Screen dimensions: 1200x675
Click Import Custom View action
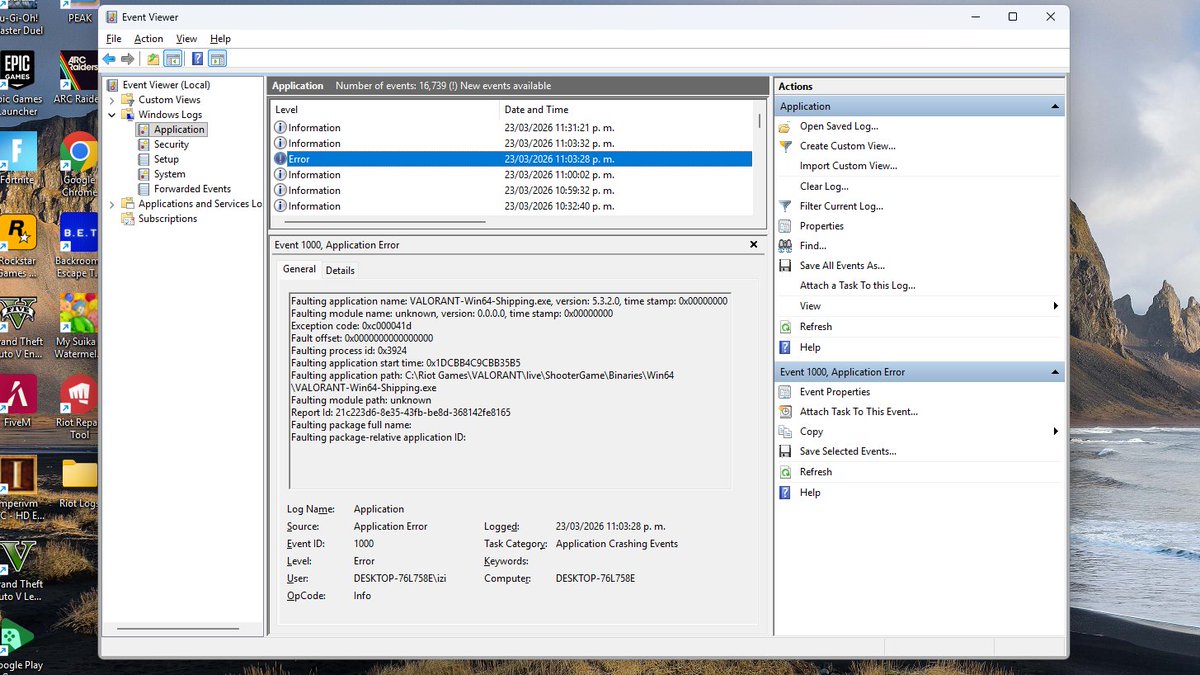coord(848,166)
